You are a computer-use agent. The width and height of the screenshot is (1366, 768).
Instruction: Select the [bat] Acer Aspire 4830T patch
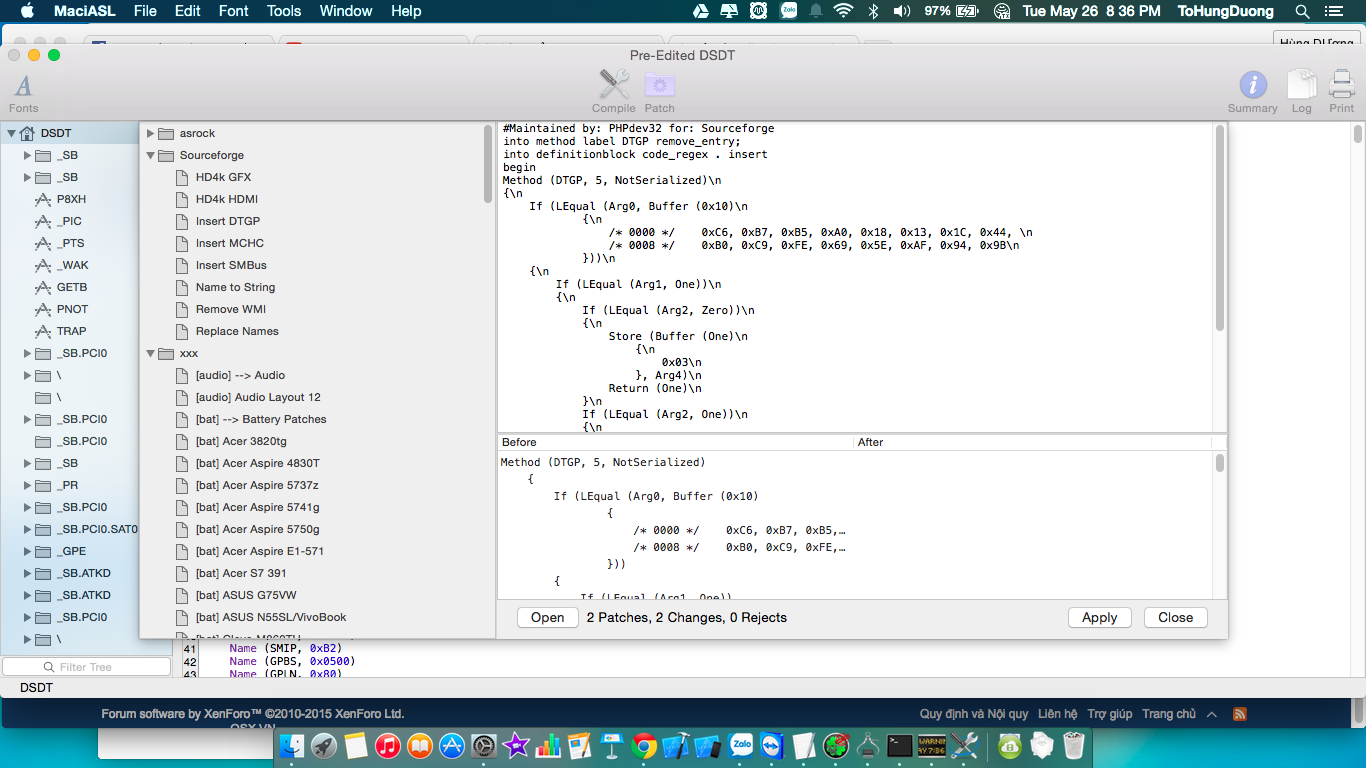257,463
